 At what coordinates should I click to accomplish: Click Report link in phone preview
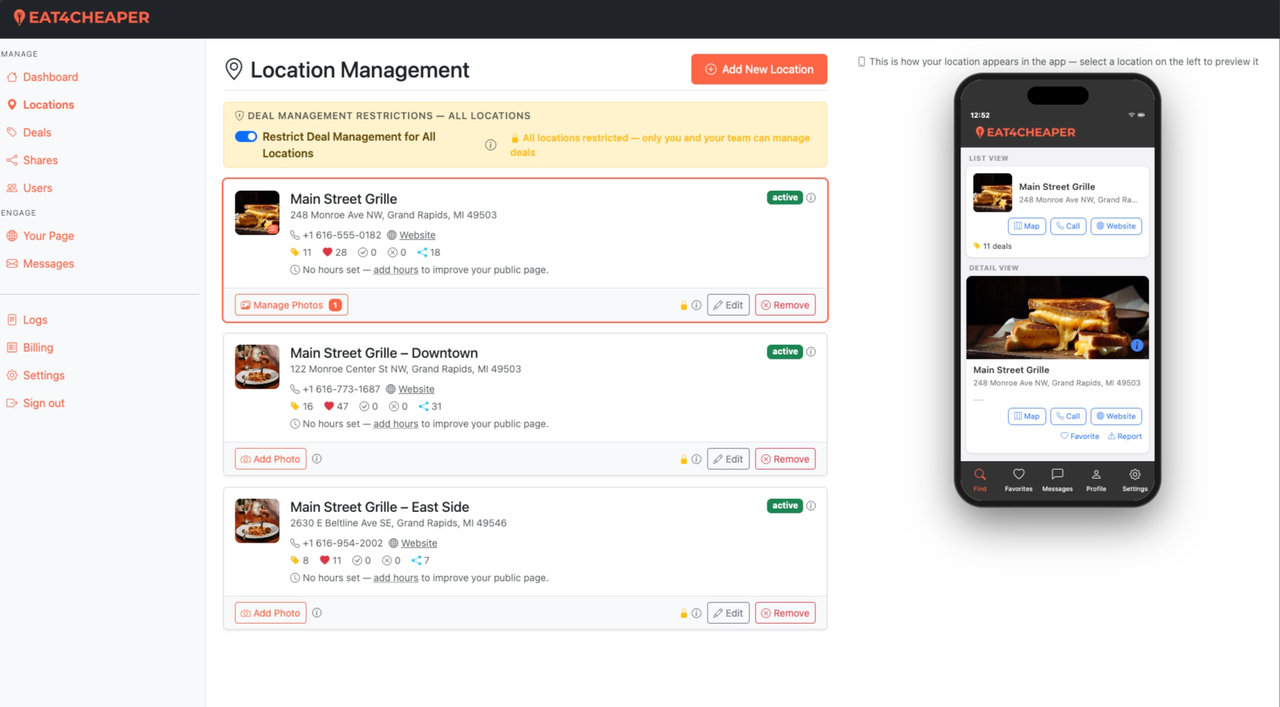coord(1125,436)
